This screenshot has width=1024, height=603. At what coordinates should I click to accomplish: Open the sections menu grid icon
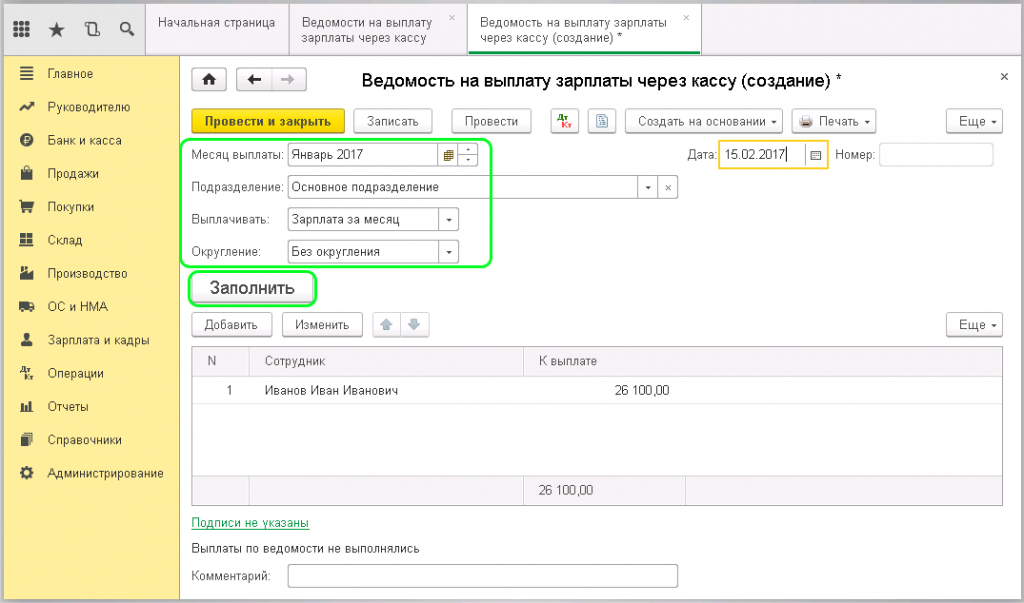coord(21,29)
